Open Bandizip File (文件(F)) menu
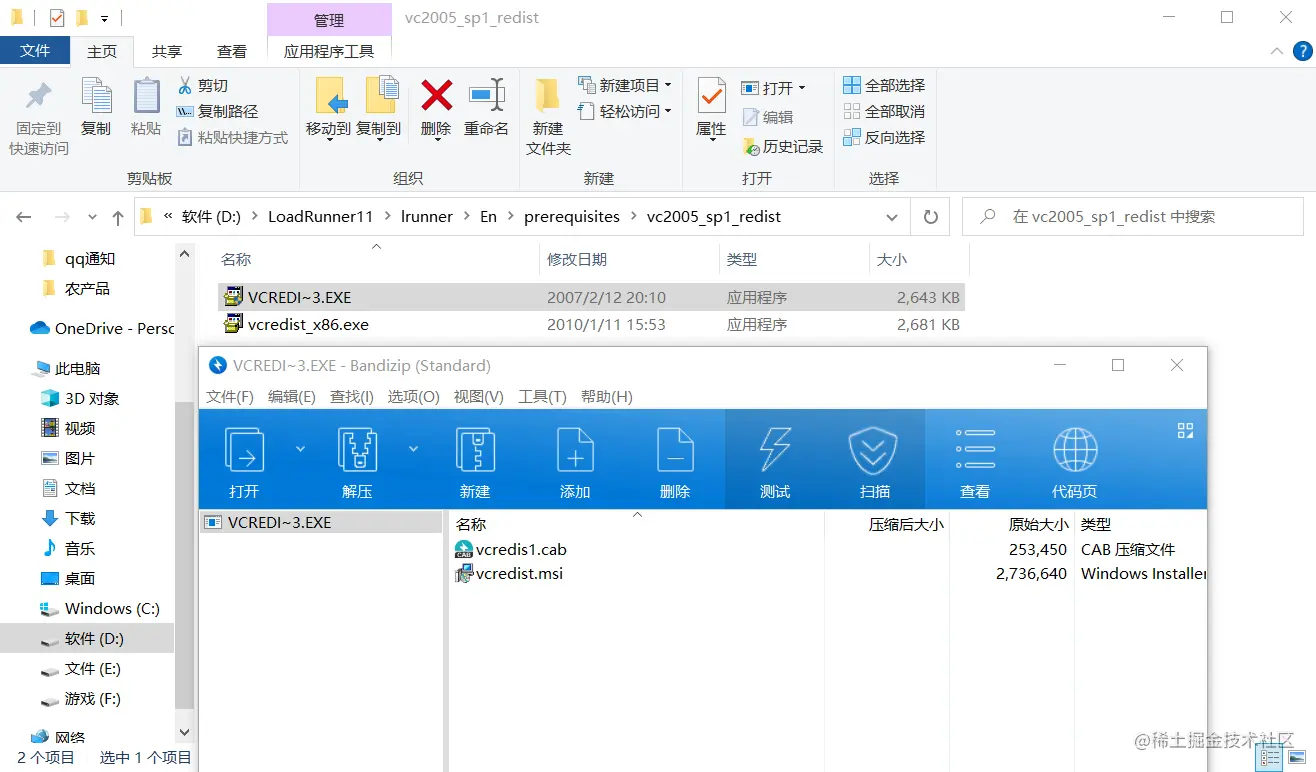 tap(230, 397)
